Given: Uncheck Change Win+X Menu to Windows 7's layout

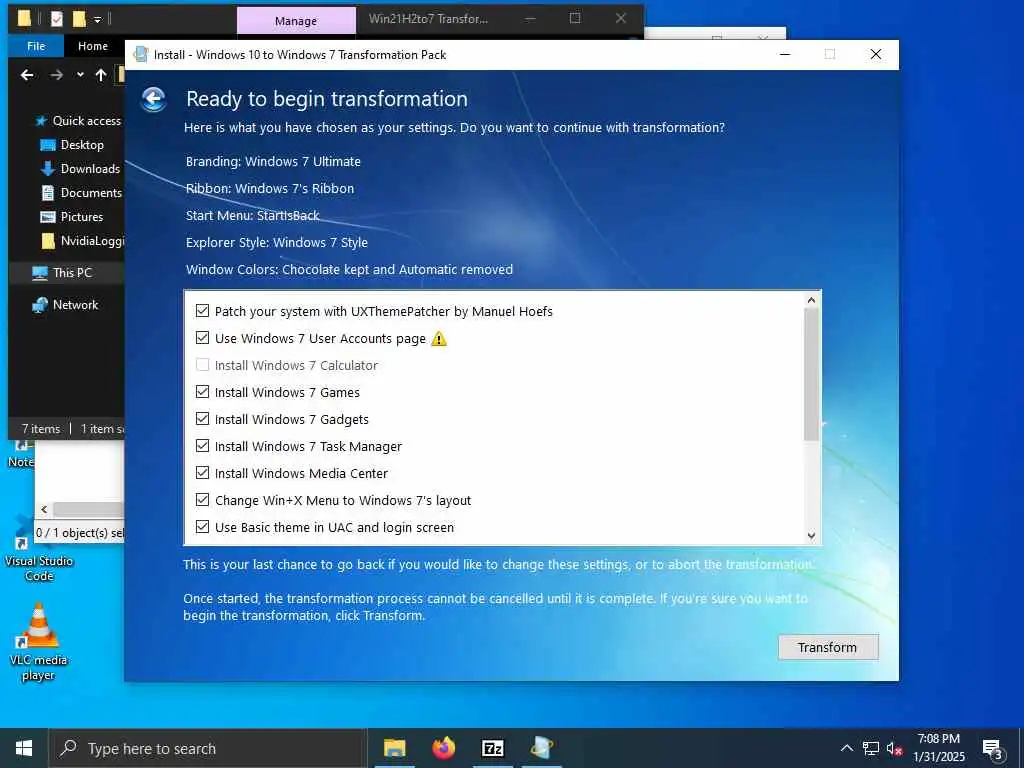Looking at the screenshot, I should (x=202, y=500).
